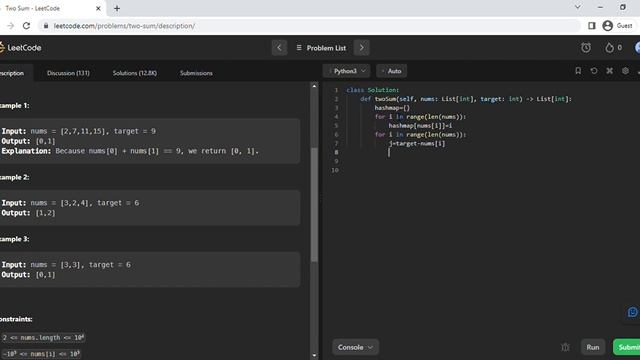Click scroll up arrow of description scrollbar
The width and height of the screenshot is (640, 360).
[314, 86]
